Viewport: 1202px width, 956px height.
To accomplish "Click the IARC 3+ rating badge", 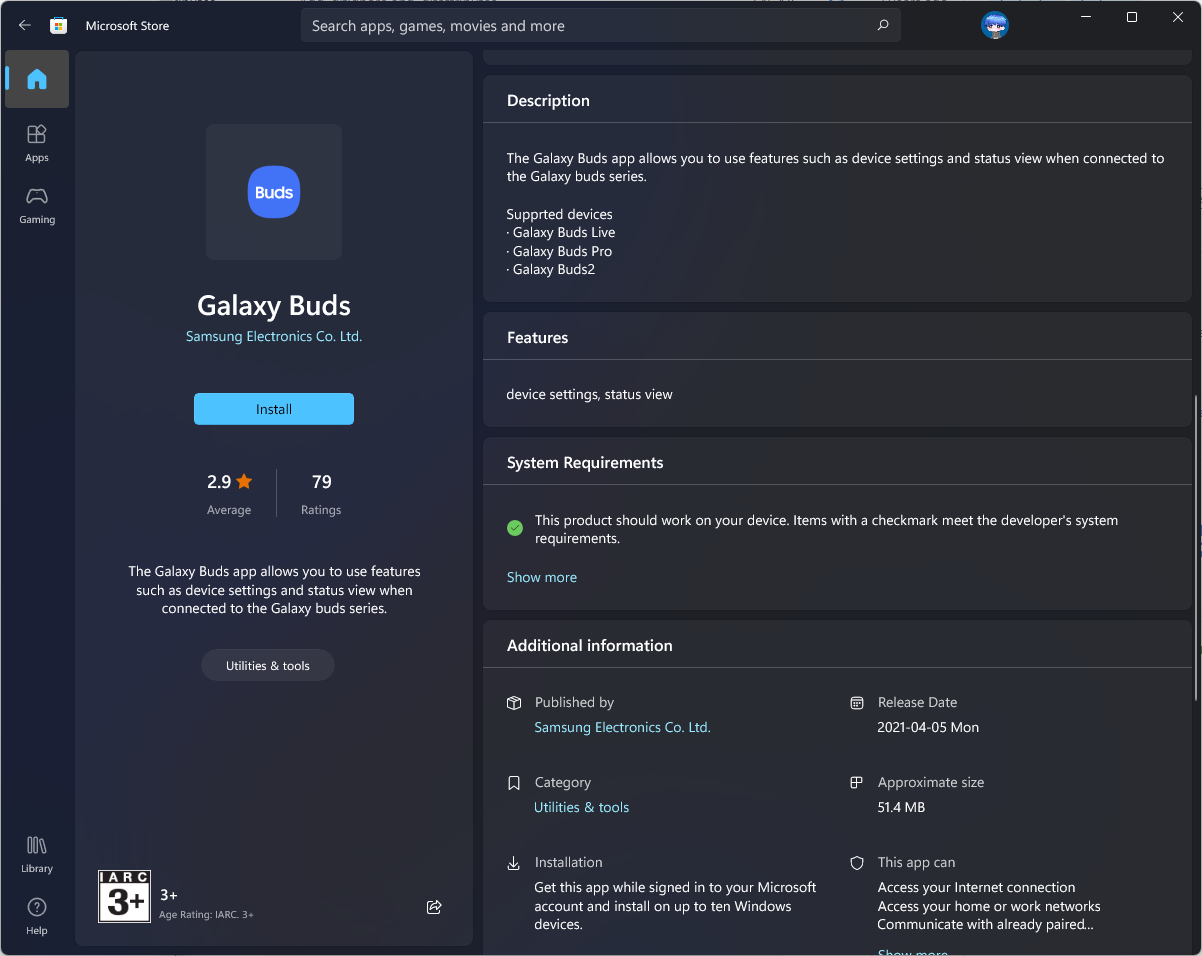I will pyautogui.click(x=124, y=896).
